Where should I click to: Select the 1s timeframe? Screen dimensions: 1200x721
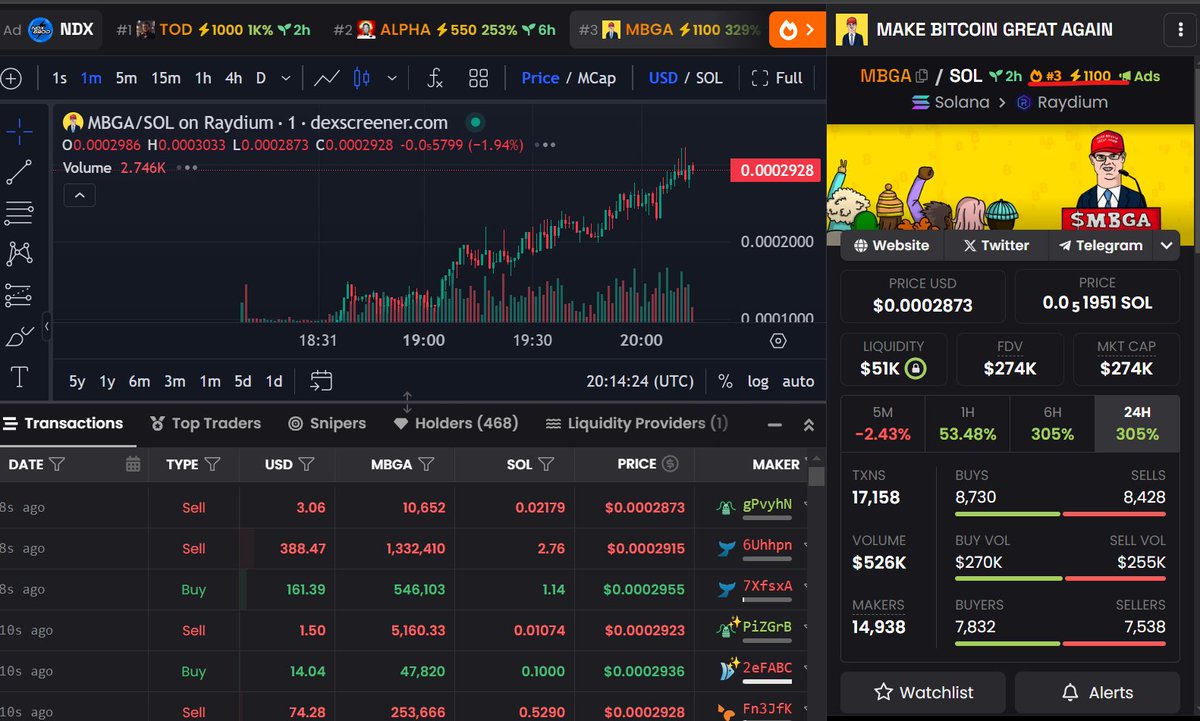60,78
